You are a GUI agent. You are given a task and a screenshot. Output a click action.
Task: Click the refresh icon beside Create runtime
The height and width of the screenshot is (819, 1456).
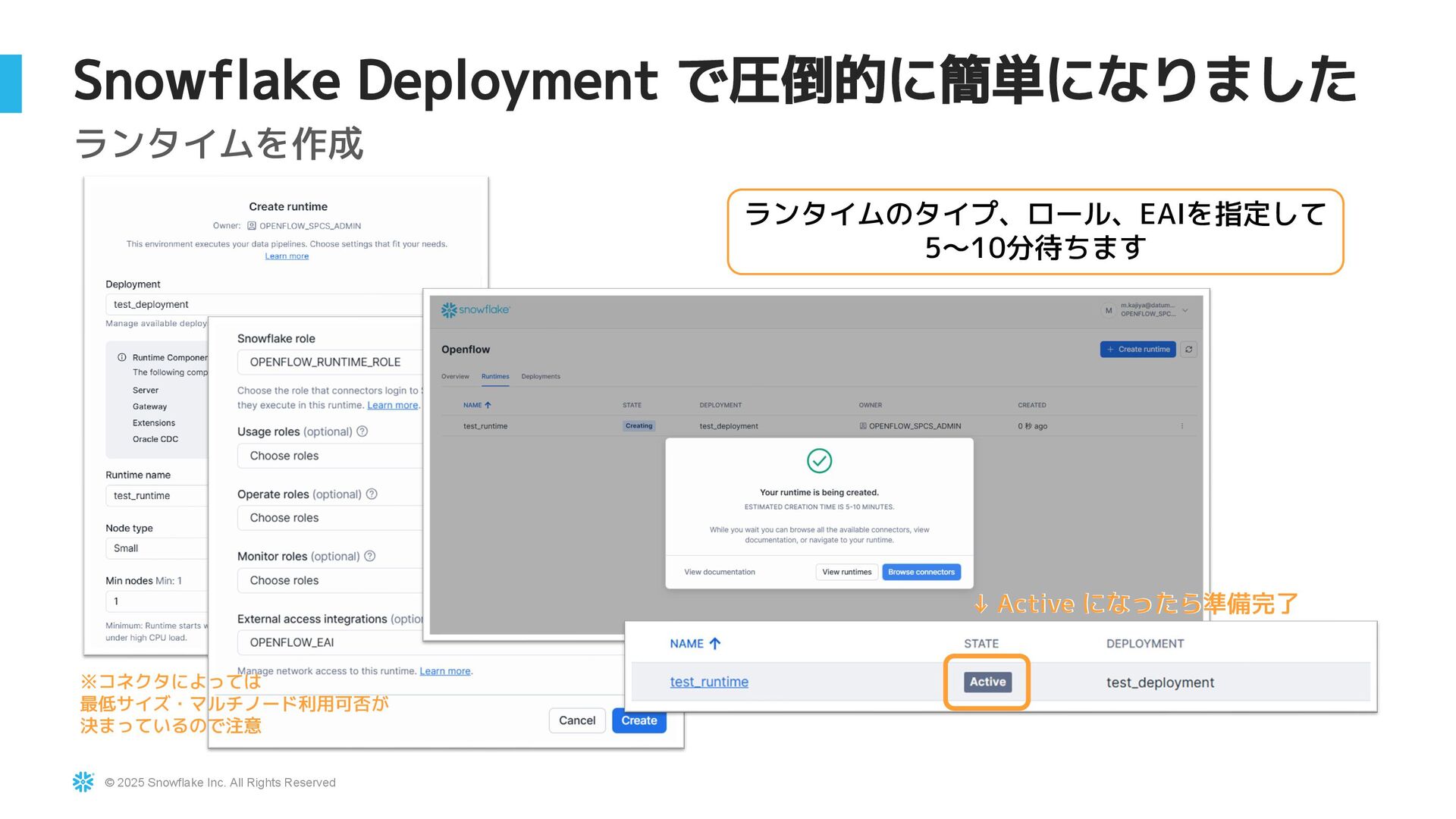(x=1188, y=350)
